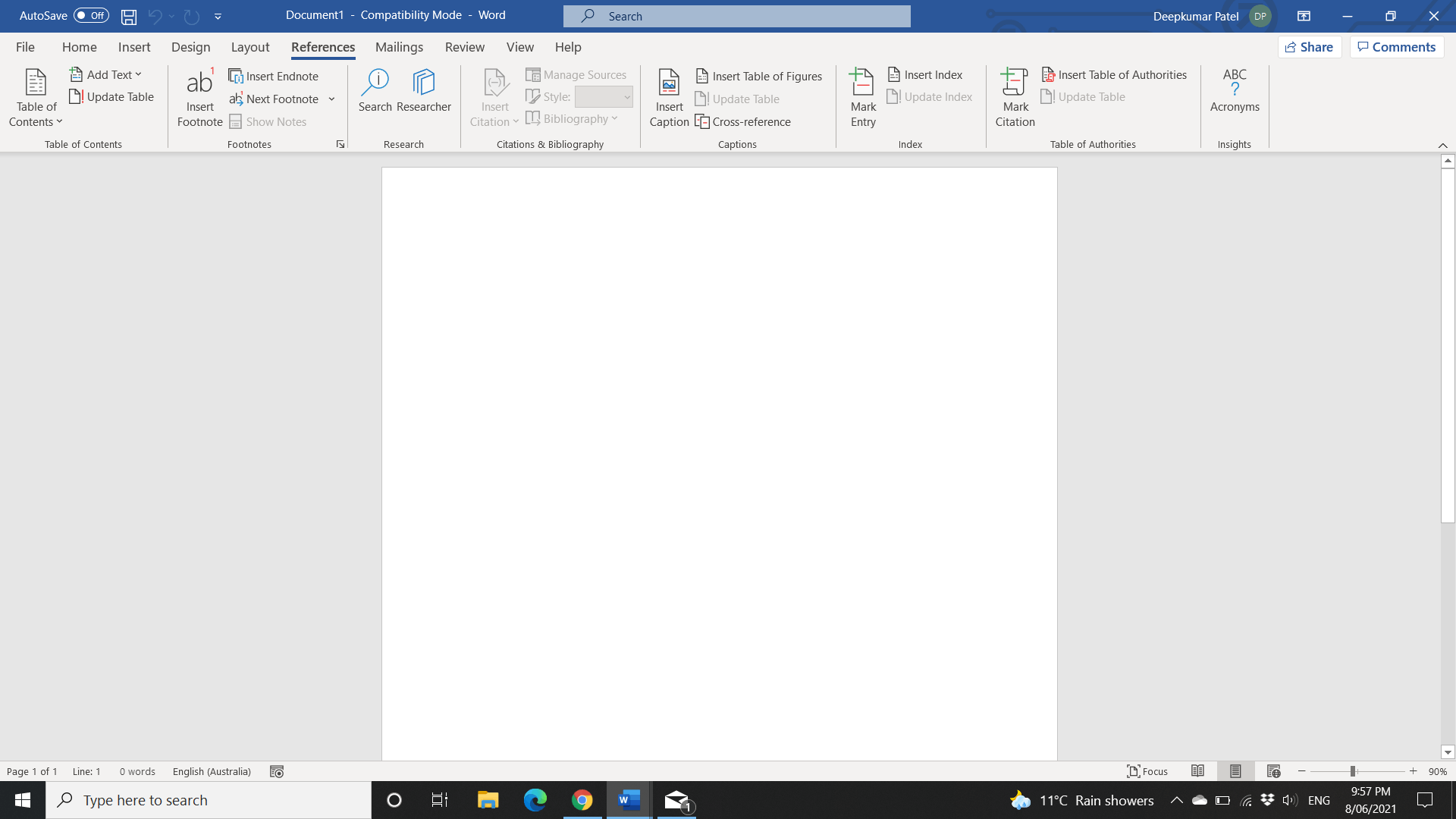The width and height of the screenshot is (1456, 819).
Task: Click the Mark Entry icon
Action: pyautogui.click(x=862, y=83)
